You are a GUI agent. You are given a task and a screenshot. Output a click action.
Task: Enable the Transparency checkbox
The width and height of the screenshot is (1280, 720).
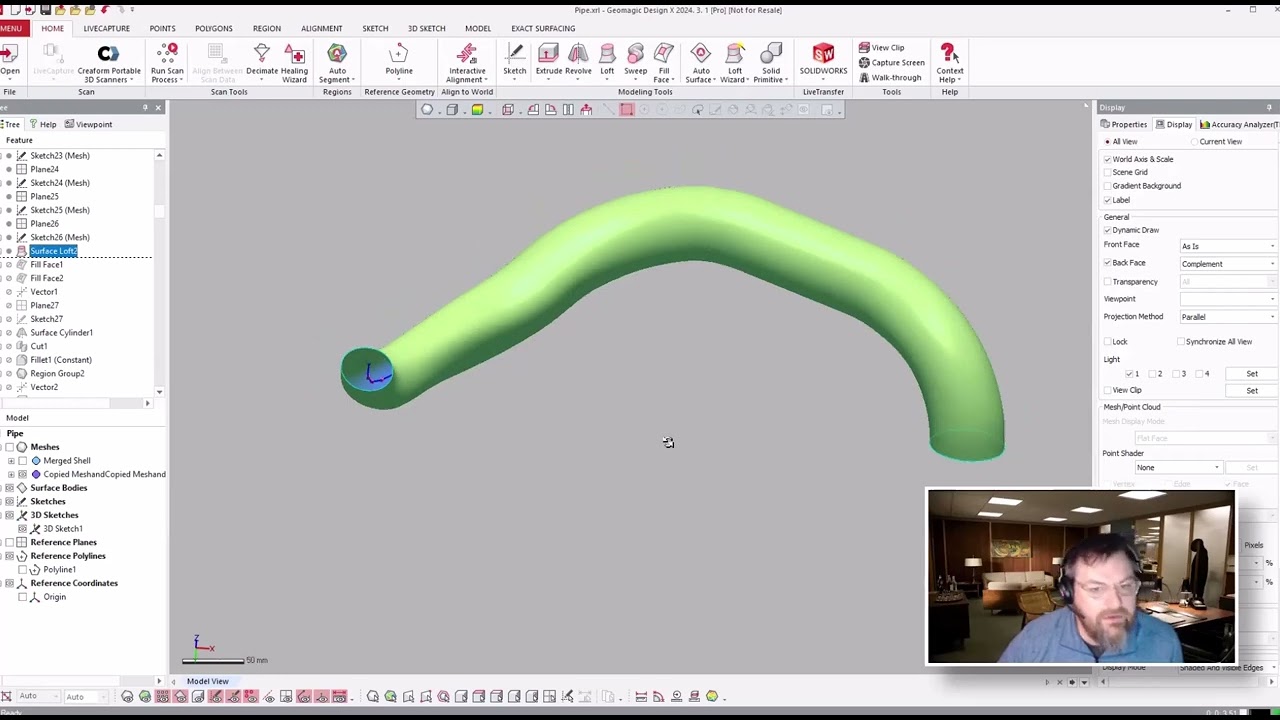pyautogui.click(x=1108, y=282)
